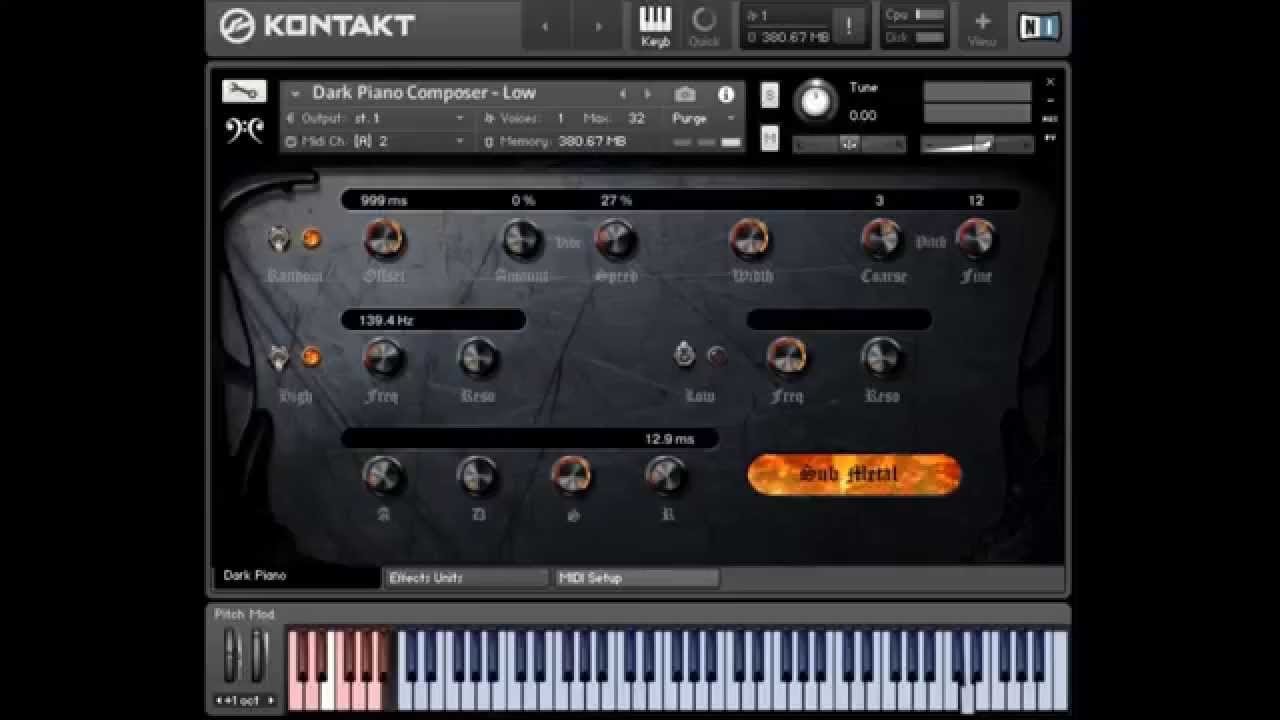Shift keyboard octave up

(x=270, y=700)
